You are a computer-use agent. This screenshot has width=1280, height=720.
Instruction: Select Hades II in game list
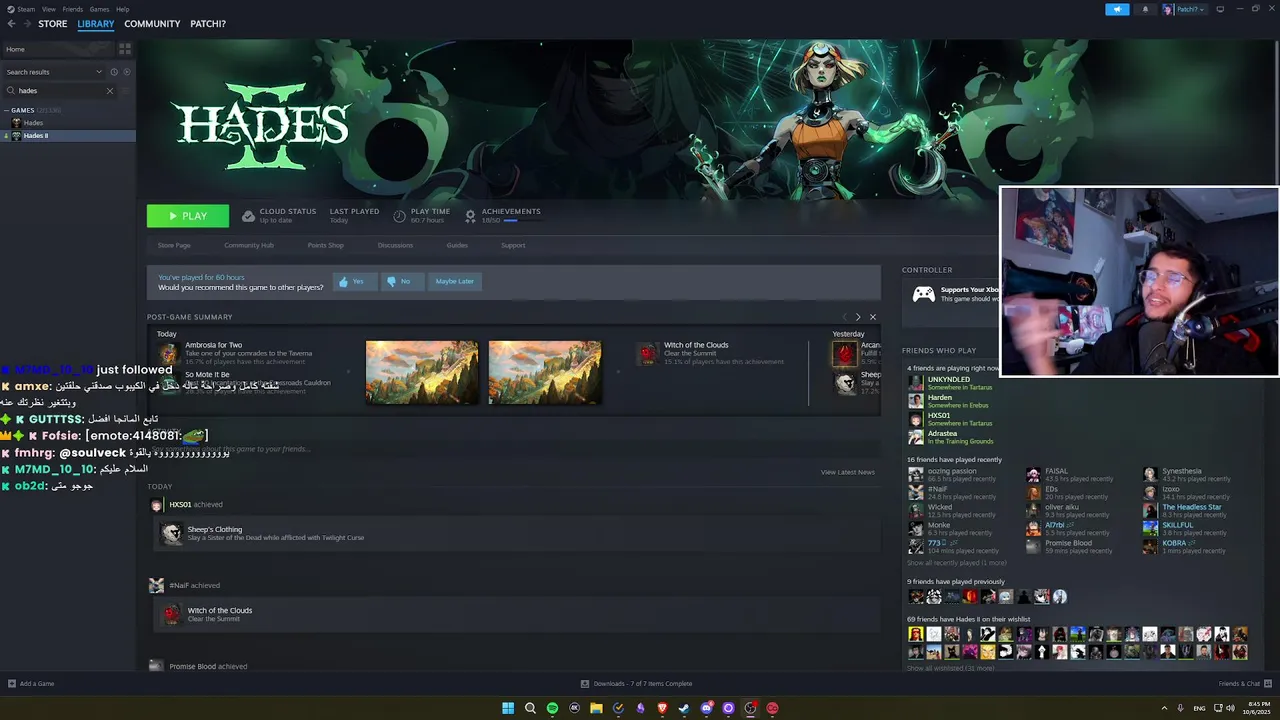68,136
